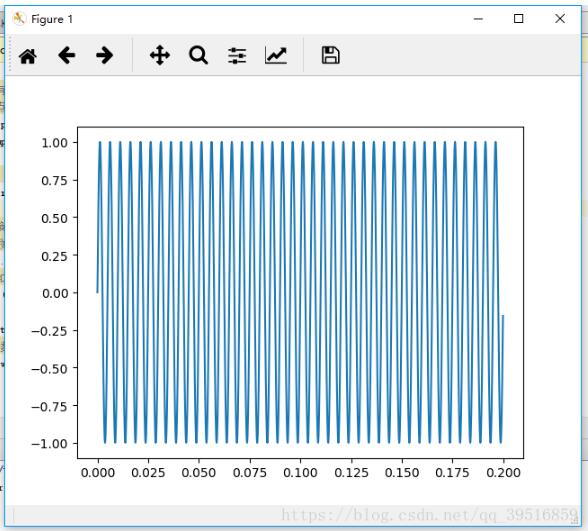Click the y-axis label 0.50
Screen dimensions: 588x531
[x=54, y=218]
